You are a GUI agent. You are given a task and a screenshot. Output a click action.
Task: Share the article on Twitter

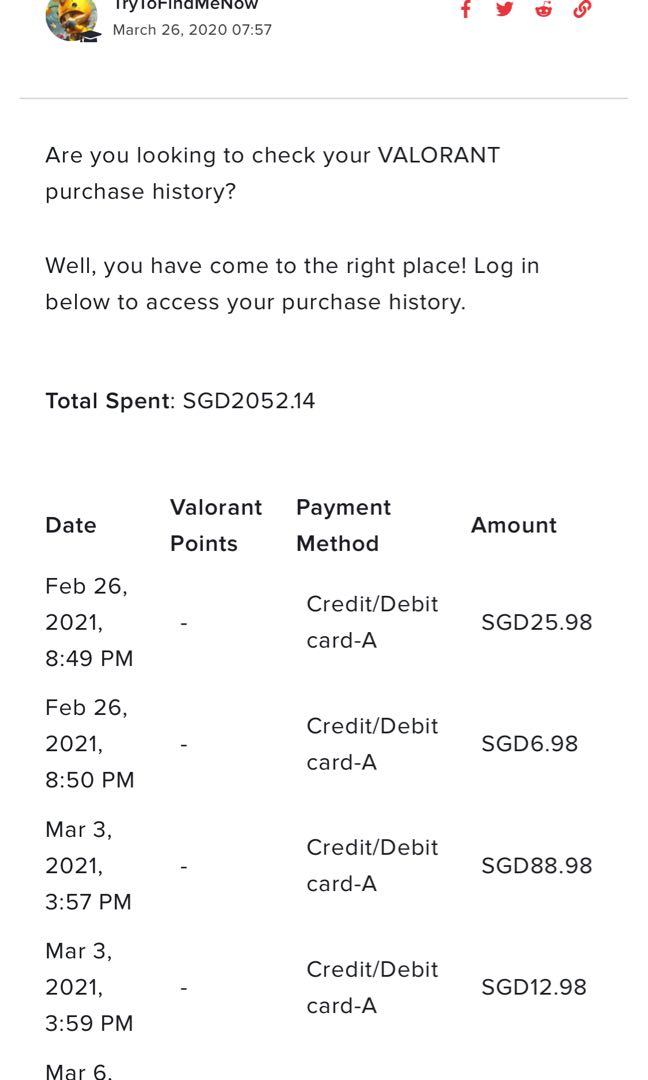tap(504, 10)
